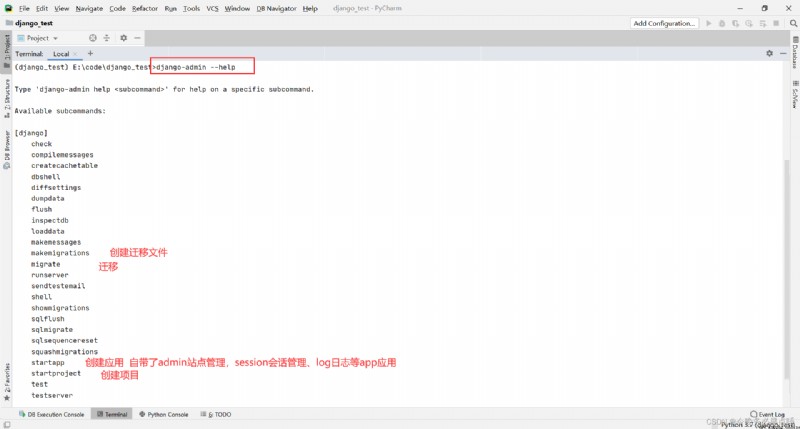
Task: Click the 'shell' subcommand text
Action: [x=41, y=297]
